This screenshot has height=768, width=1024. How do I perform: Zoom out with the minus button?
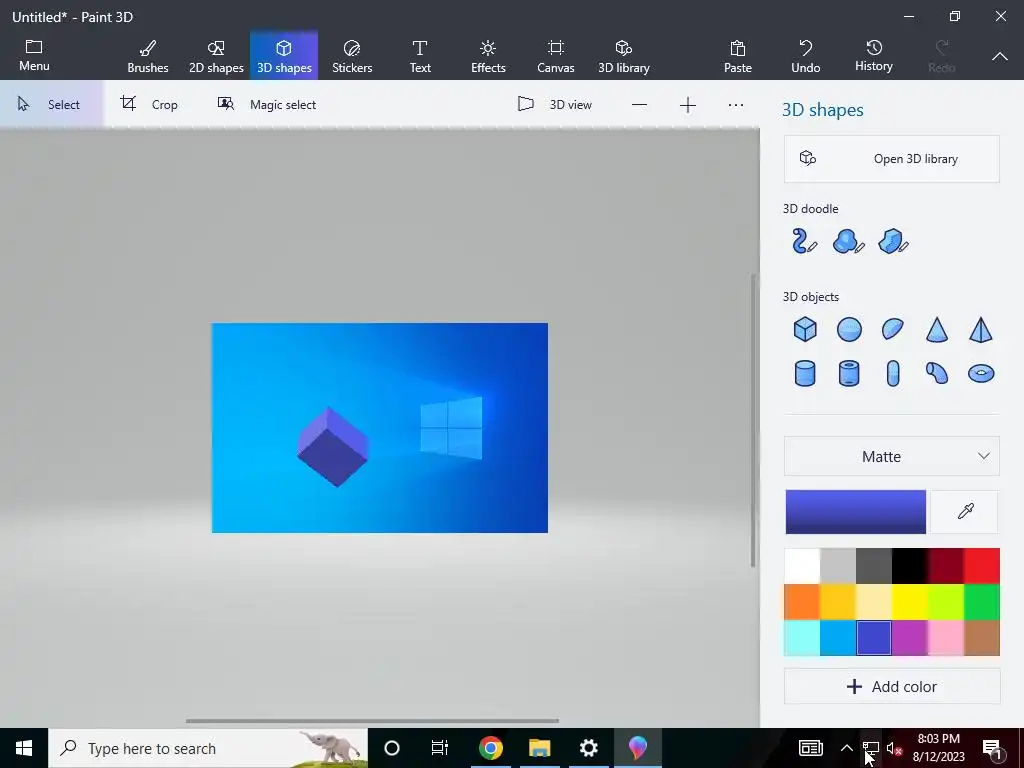pos(639,104)
